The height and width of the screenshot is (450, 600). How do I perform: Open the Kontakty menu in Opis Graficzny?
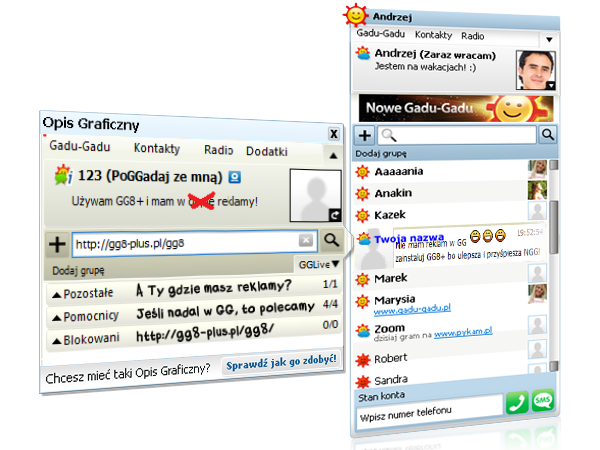[x=157, y=149]
